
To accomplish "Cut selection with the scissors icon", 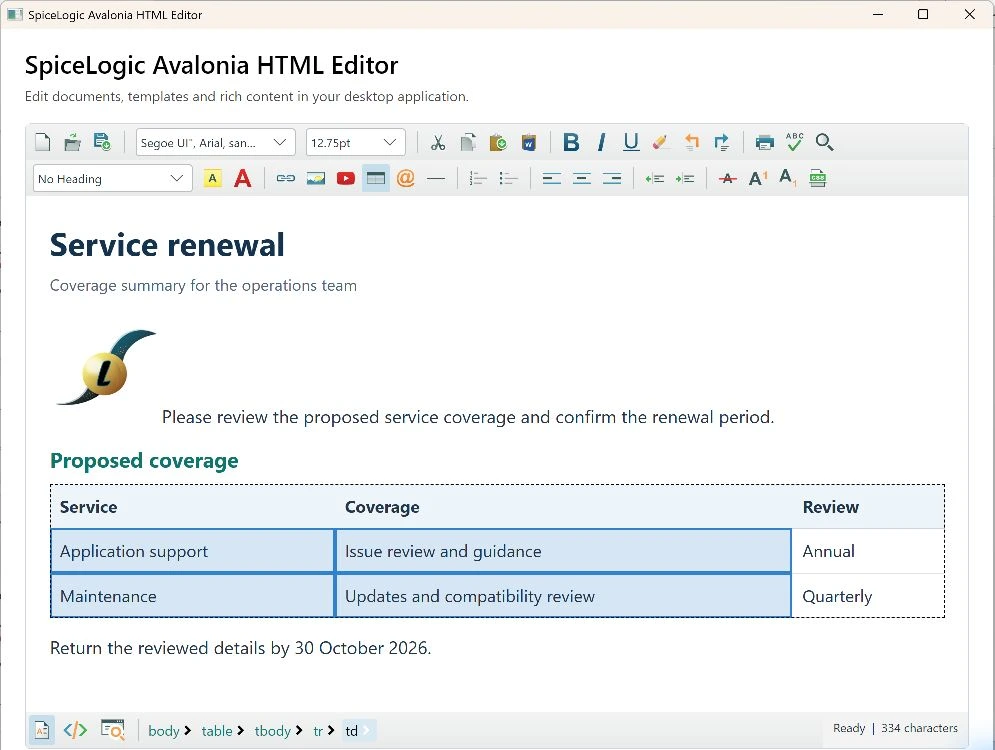I will click(x=438, y=142).
